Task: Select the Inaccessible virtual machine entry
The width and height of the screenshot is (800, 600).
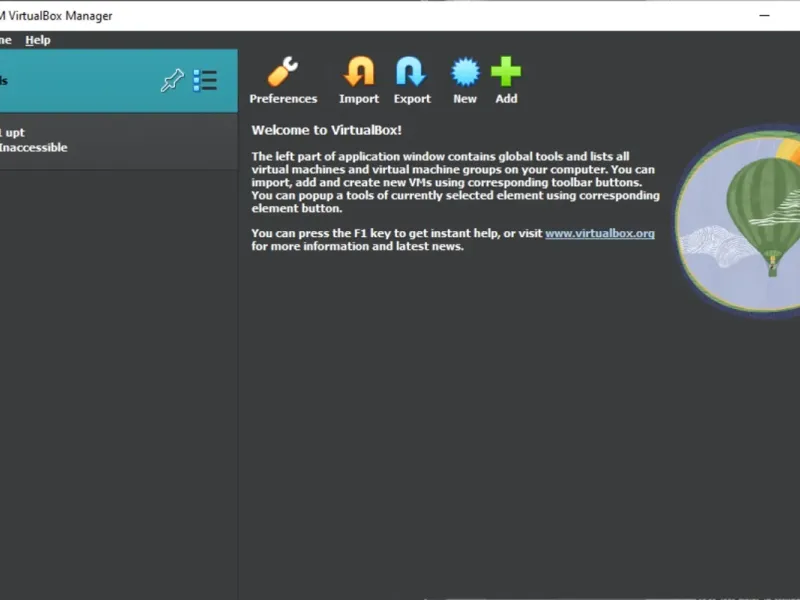Action: click(x=118, y=140)
